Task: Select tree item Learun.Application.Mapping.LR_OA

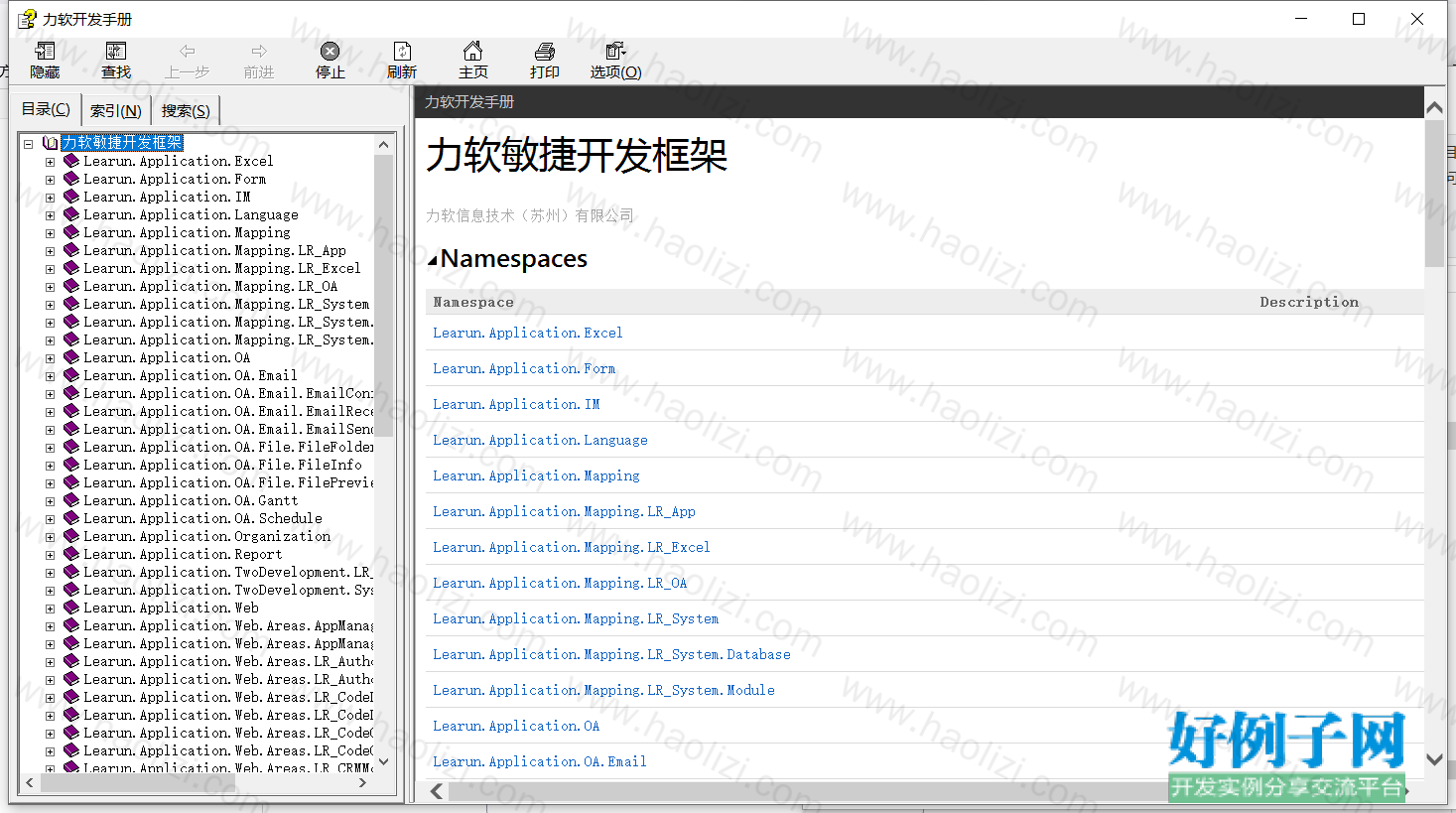Action: pyautogui.click(x=210, y=286)
